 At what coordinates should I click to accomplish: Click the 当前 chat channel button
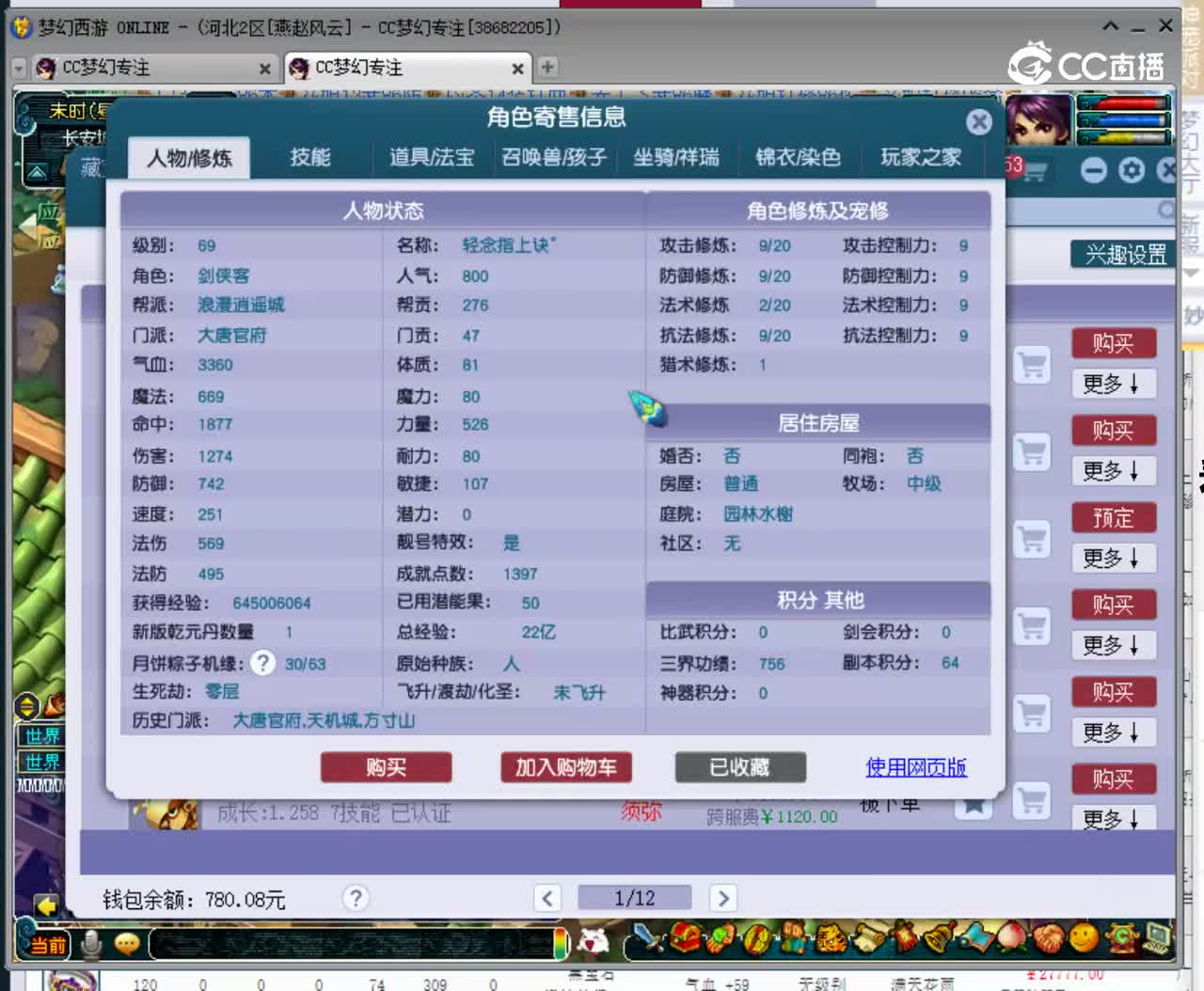pos(48,945)
